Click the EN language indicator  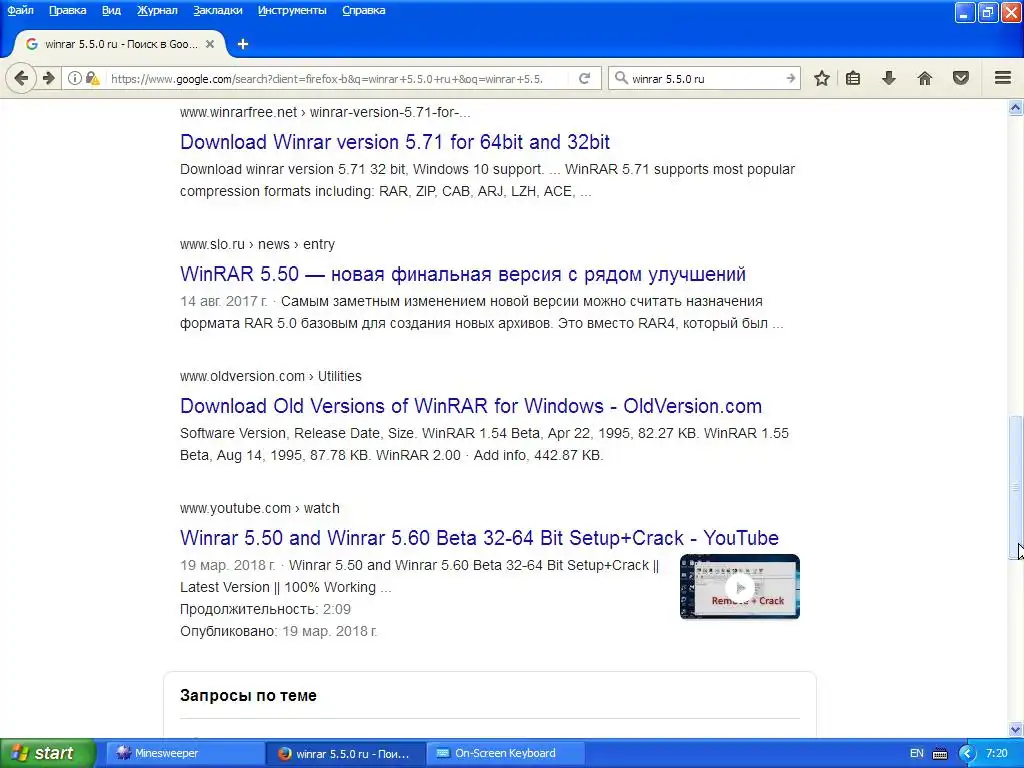(916, 754)
